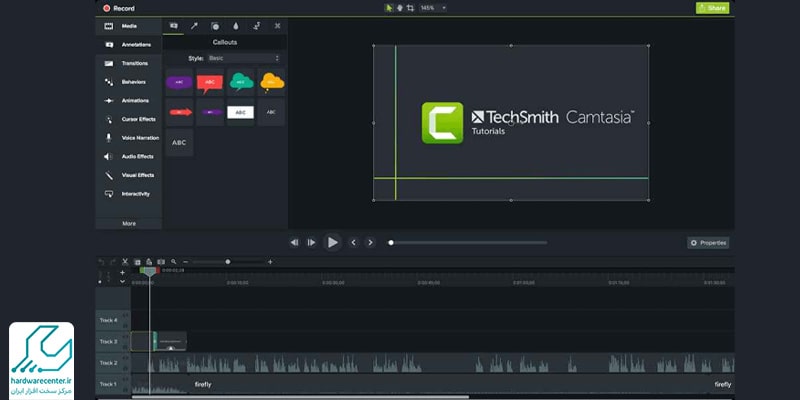
Task: Switch to the sketch motion tab icon
Action: (x=257, y=26)
